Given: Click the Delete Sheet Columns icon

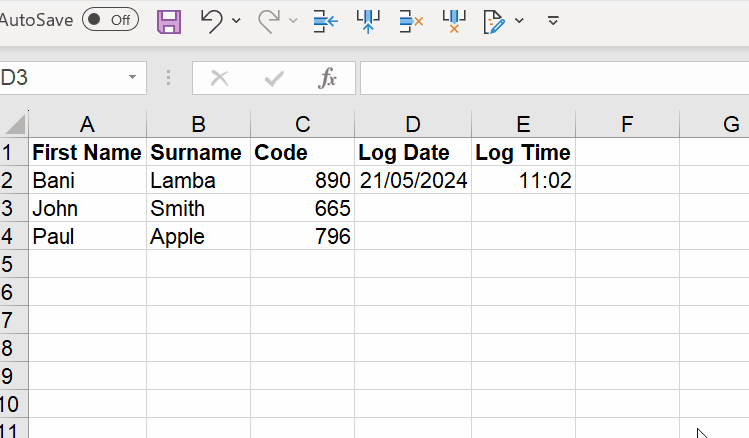Looking at the screenshot, I should (454, 20).
